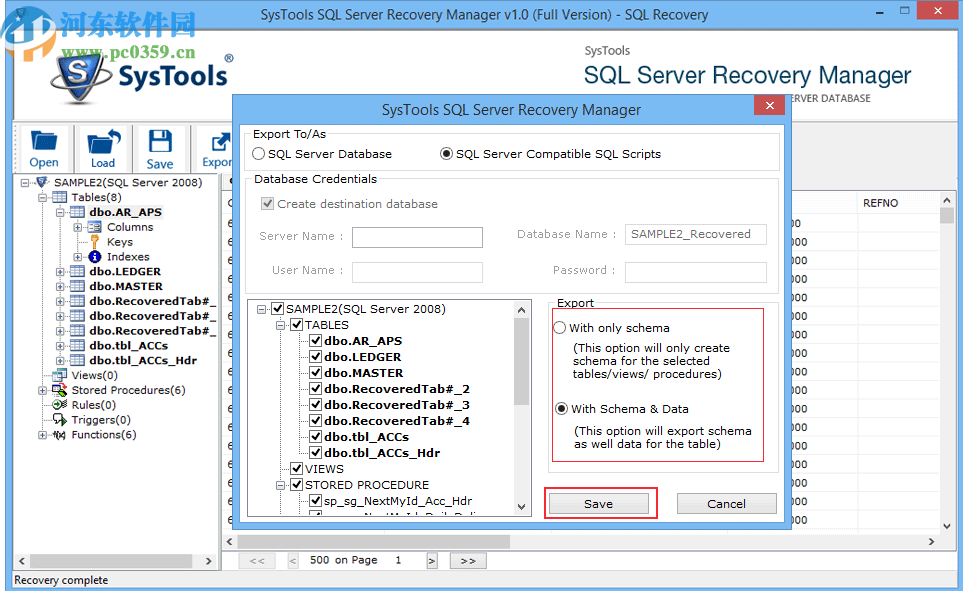
Task: Collapse the Tables(8) tree node
Action: 44,197
